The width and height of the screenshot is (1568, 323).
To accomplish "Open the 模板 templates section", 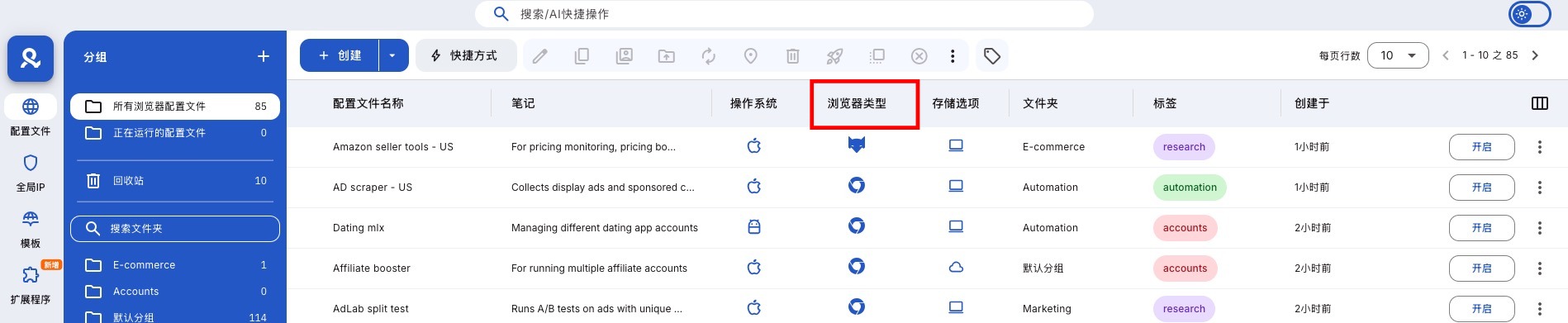I will [31, 229].
